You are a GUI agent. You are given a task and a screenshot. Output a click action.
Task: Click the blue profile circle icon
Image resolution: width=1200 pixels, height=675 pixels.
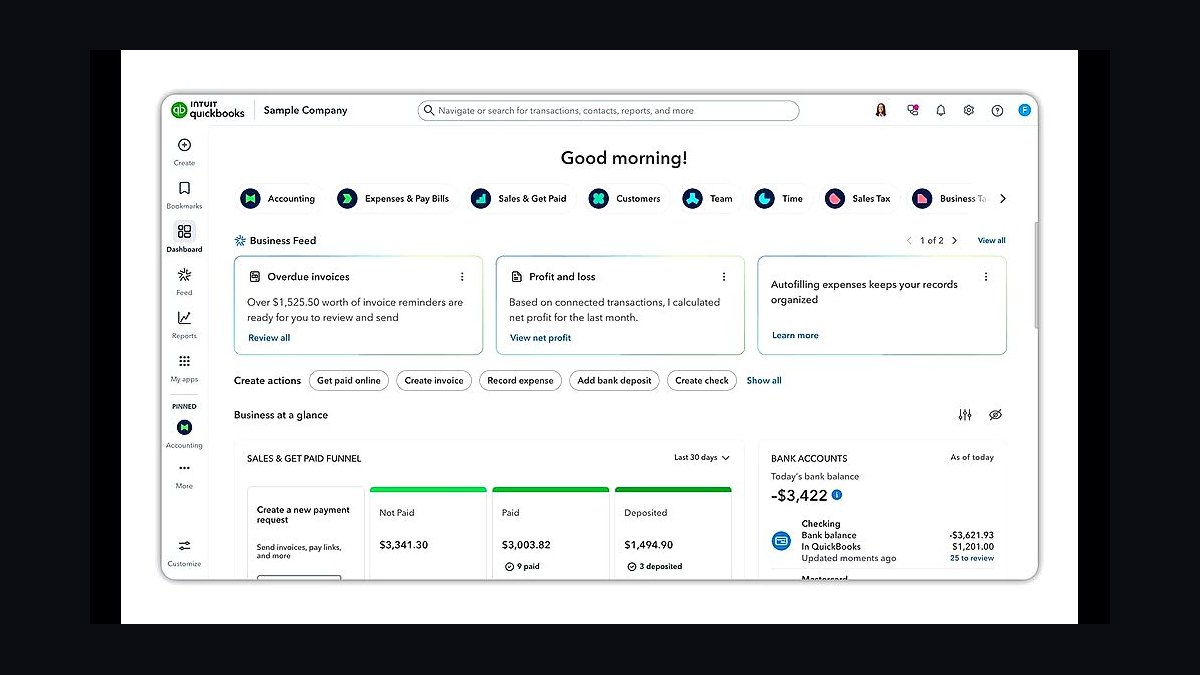coord(1024,110)
